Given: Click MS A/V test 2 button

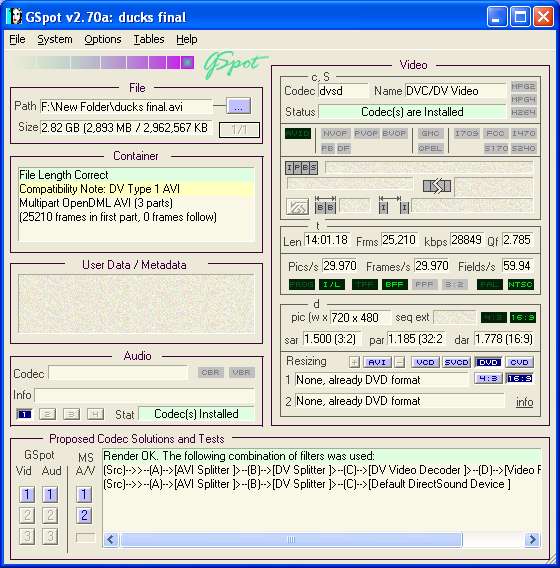Looking at the screenshot, I should [84, 515].
